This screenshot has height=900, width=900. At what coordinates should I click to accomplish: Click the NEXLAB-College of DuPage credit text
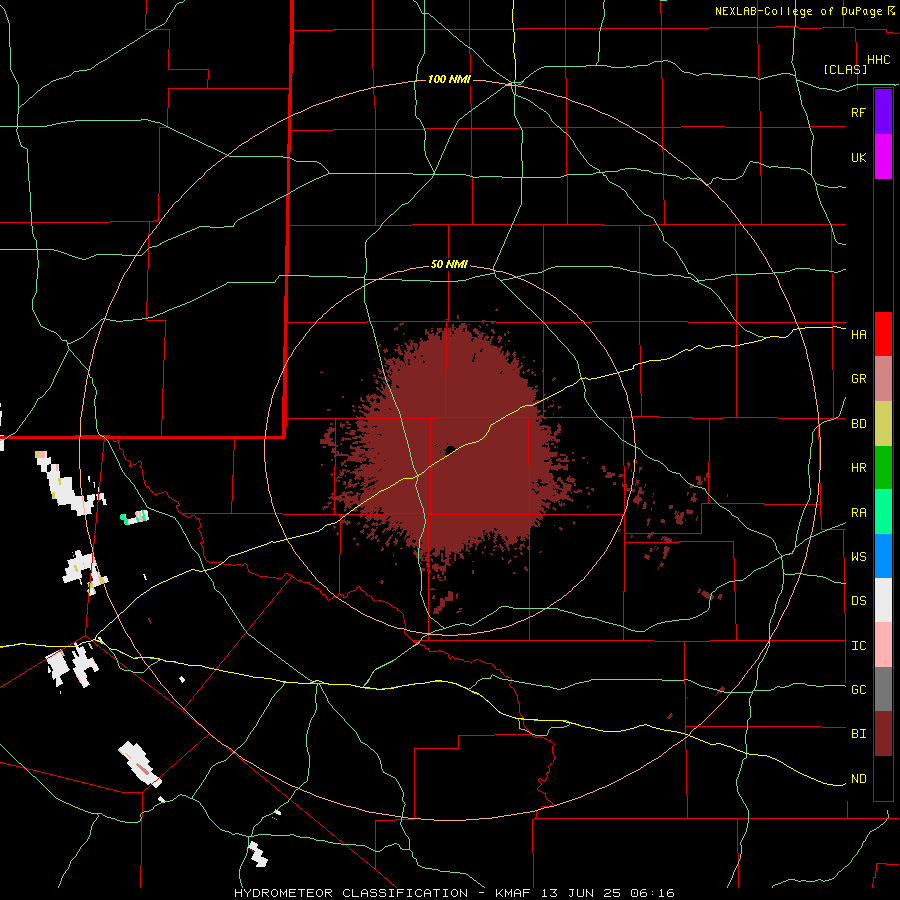point(798,11)
